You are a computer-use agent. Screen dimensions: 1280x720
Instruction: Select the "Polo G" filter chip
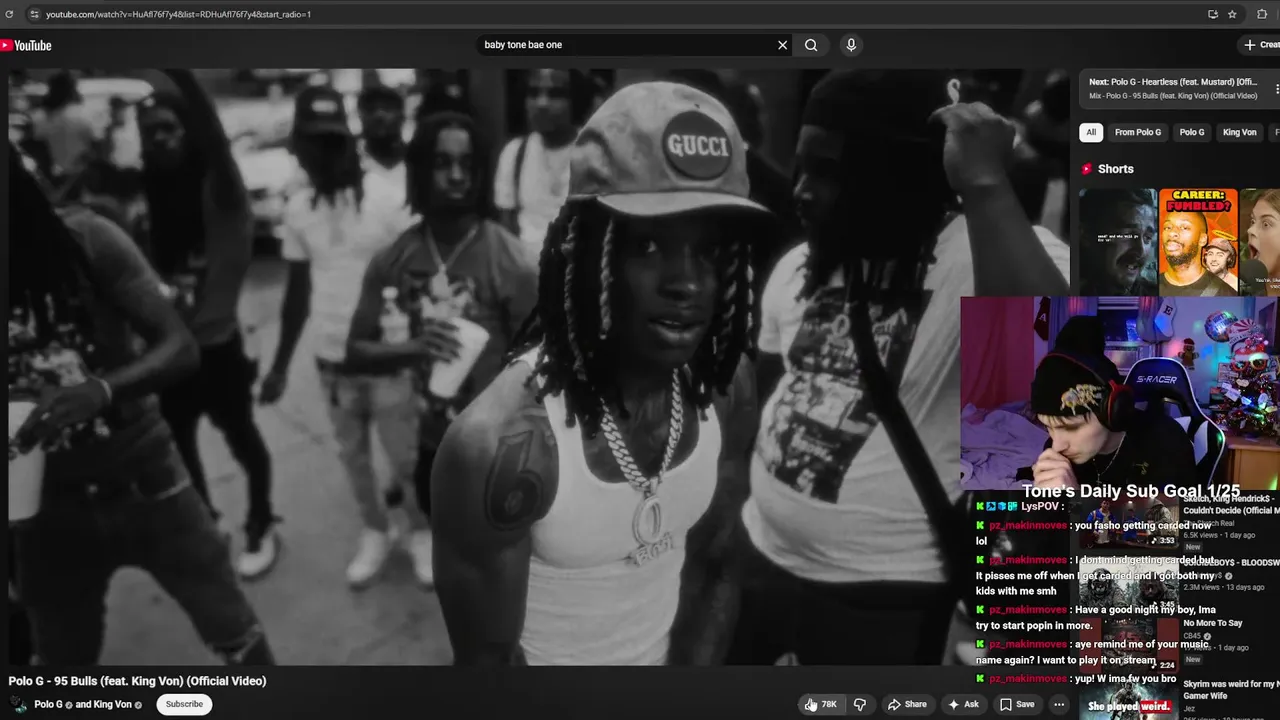click(1192, 132)
